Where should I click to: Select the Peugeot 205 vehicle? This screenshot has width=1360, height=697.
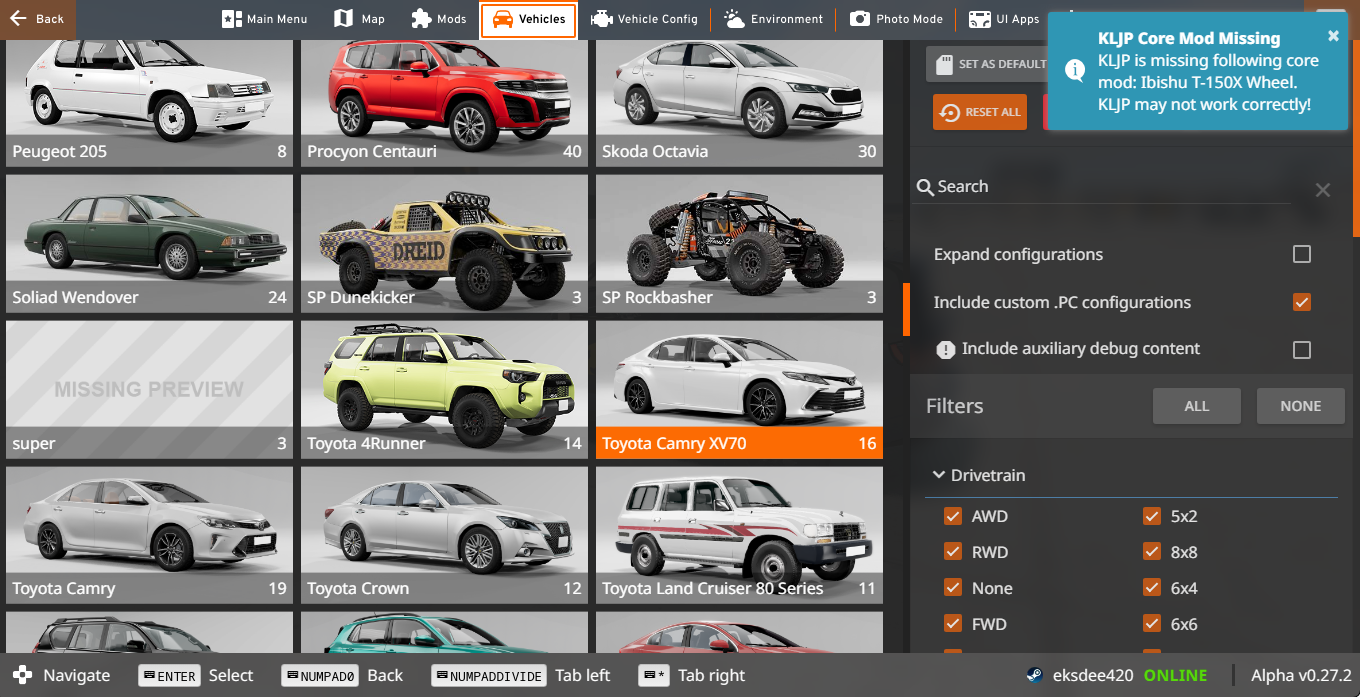tap(149, 103)
